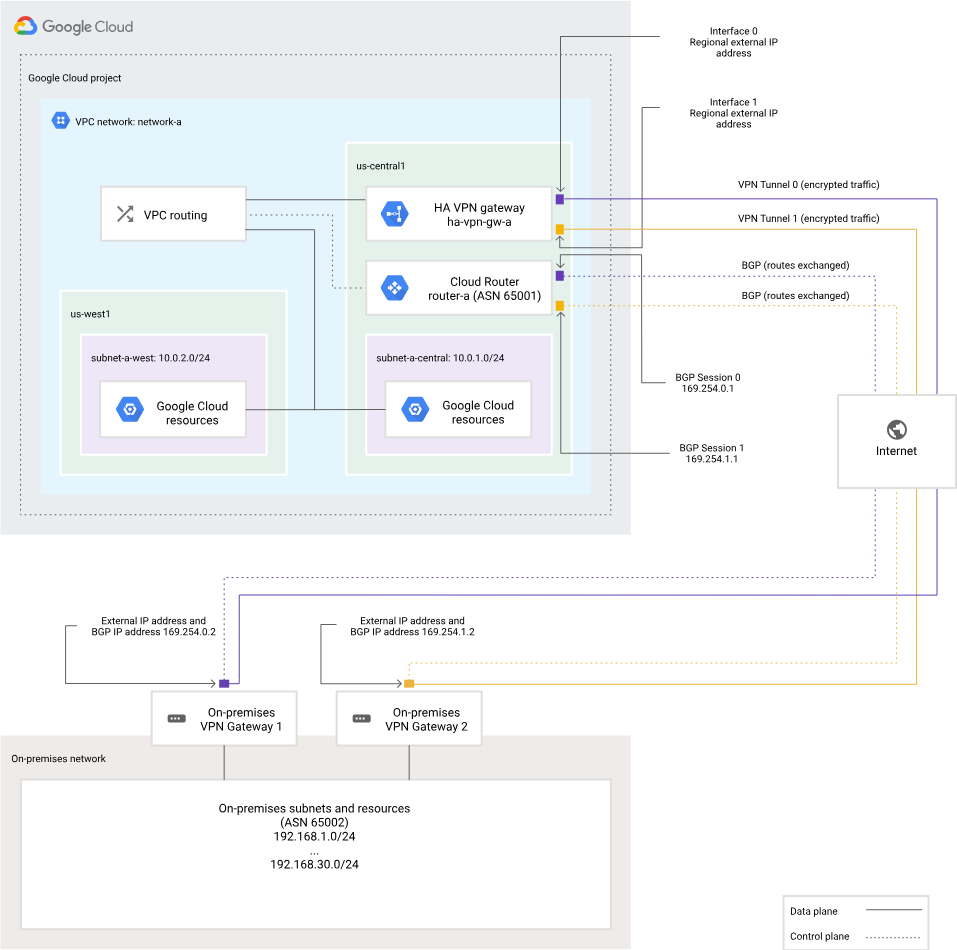Click the 'Interface 0 Regional external IP address' label
The height and width of the screenshot is (950, 957).
[x=734, y=42]
